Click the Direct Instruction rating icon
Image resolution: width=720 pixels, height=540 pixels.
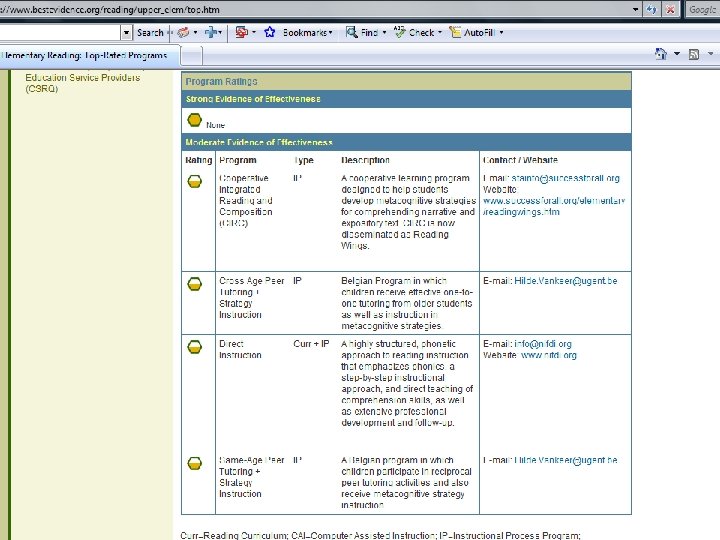(x=195, y=347)
